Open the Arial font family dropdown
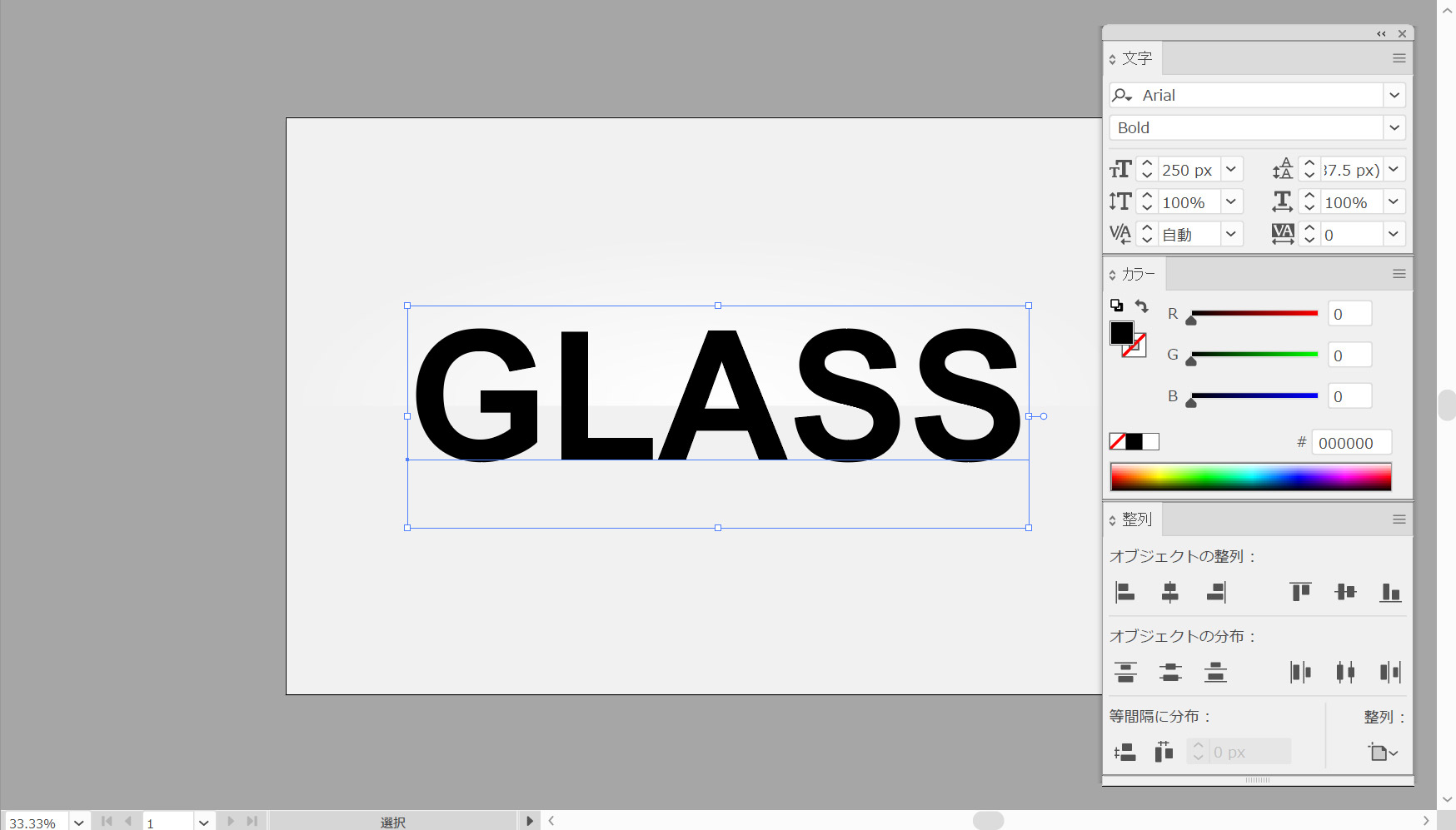This screenshot has width=1456, height=830. click(1394, 95)
